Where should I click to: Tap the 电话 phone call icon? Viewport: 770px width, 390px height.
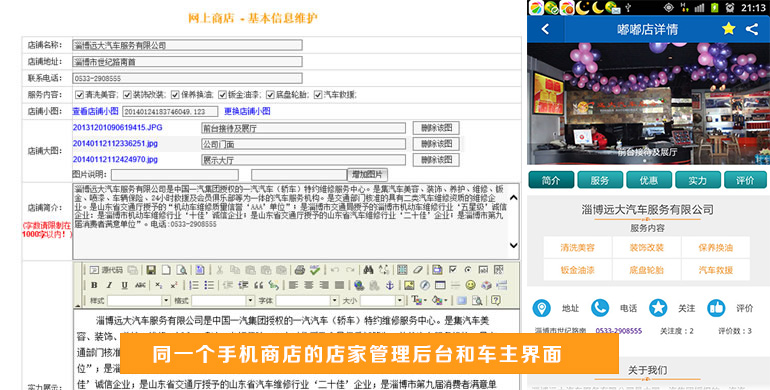click(x=600, y=308)
